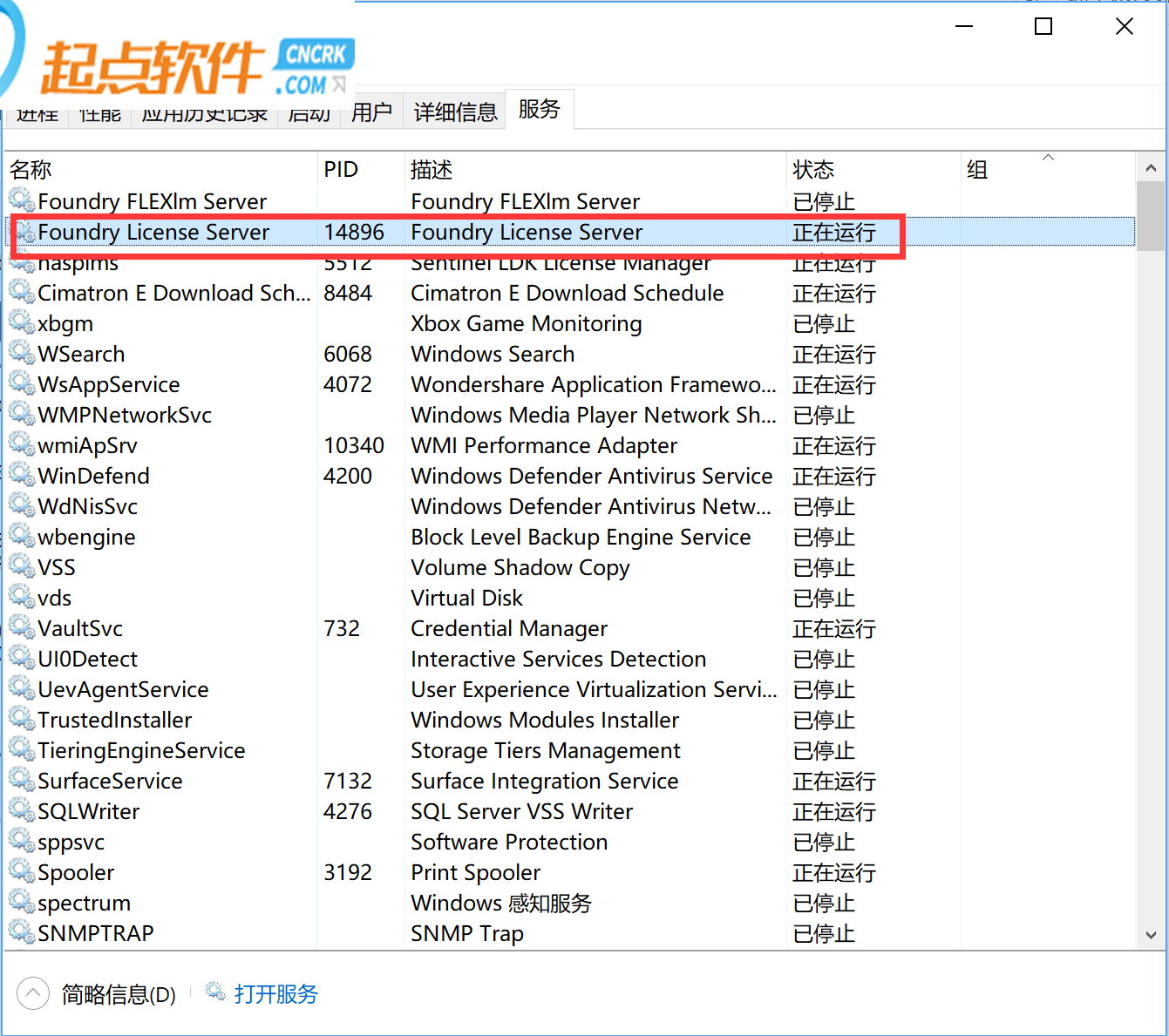Click service icon next to VaultSvc
The width and height of the screenshot is (1169, 1036).
coord(22,627)
